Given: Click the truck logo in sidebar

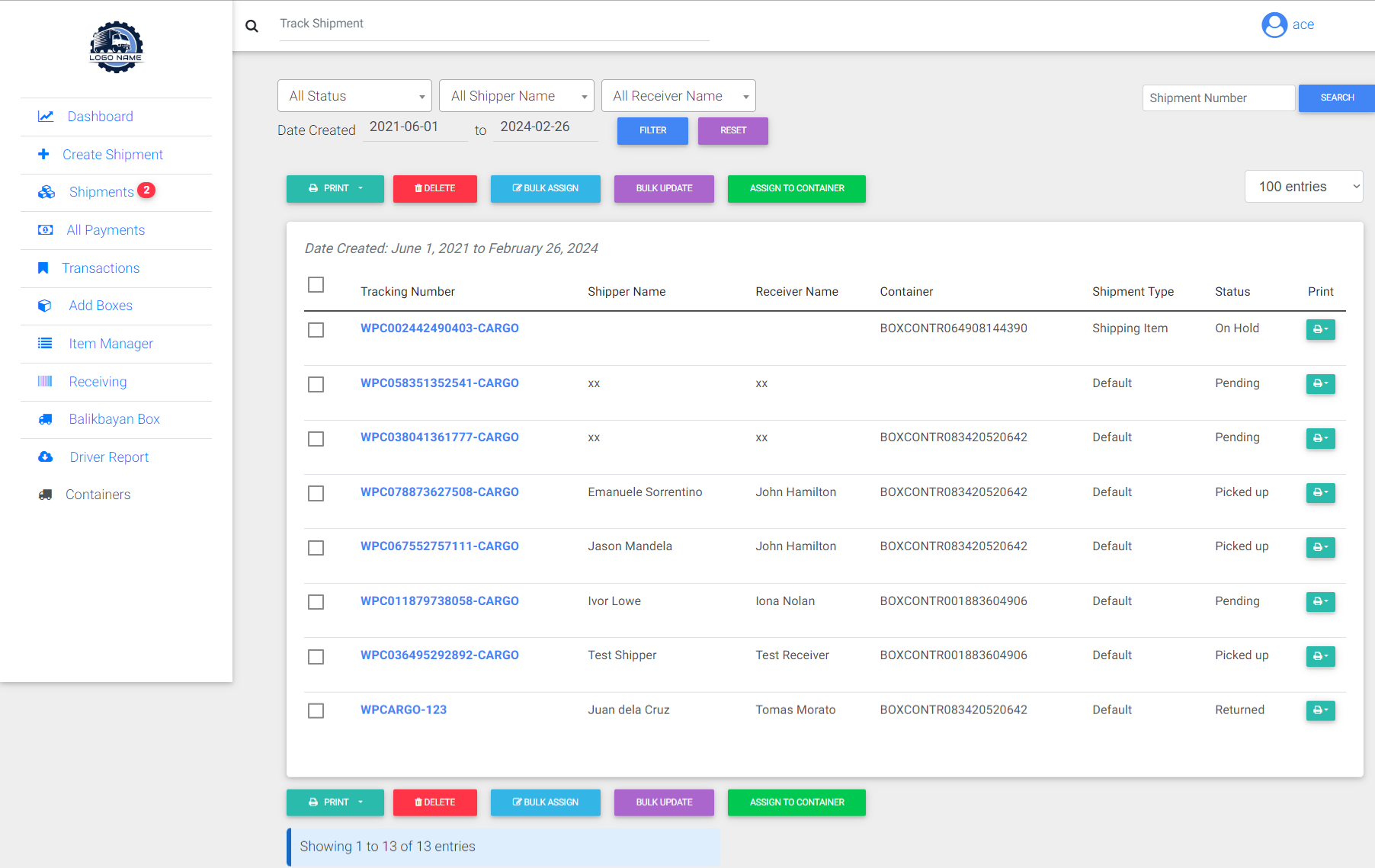Looking at the screenshot, I should point(116,47).
